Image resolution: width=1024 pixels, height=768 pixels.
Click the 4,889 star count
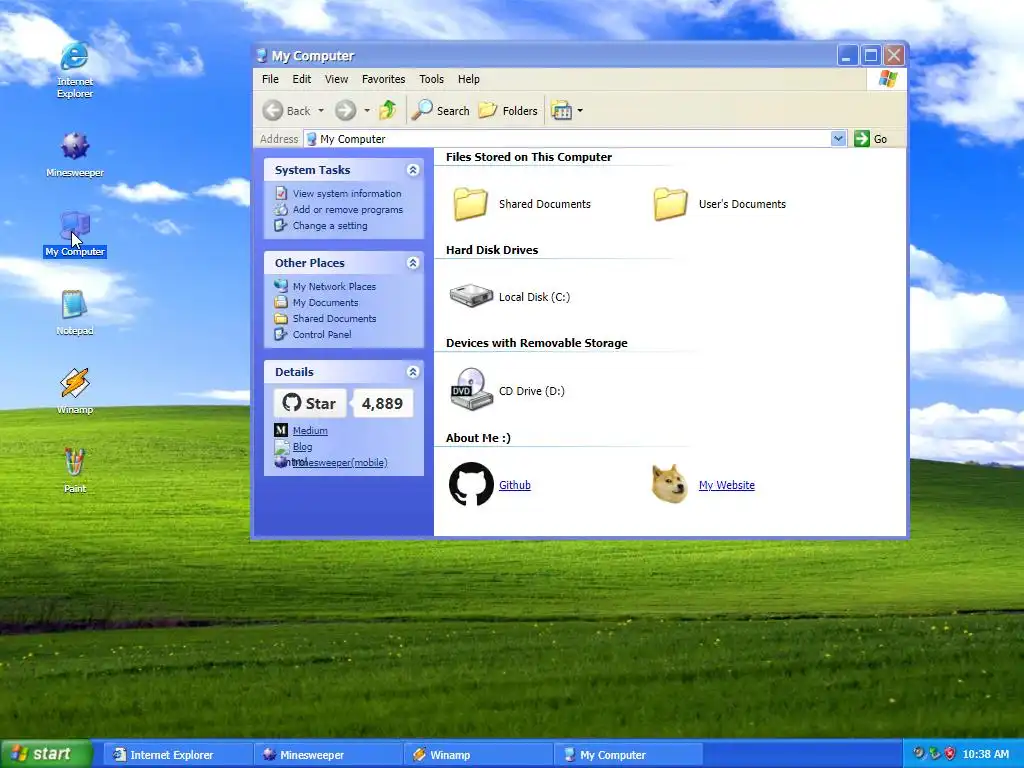tap(383, 404)
